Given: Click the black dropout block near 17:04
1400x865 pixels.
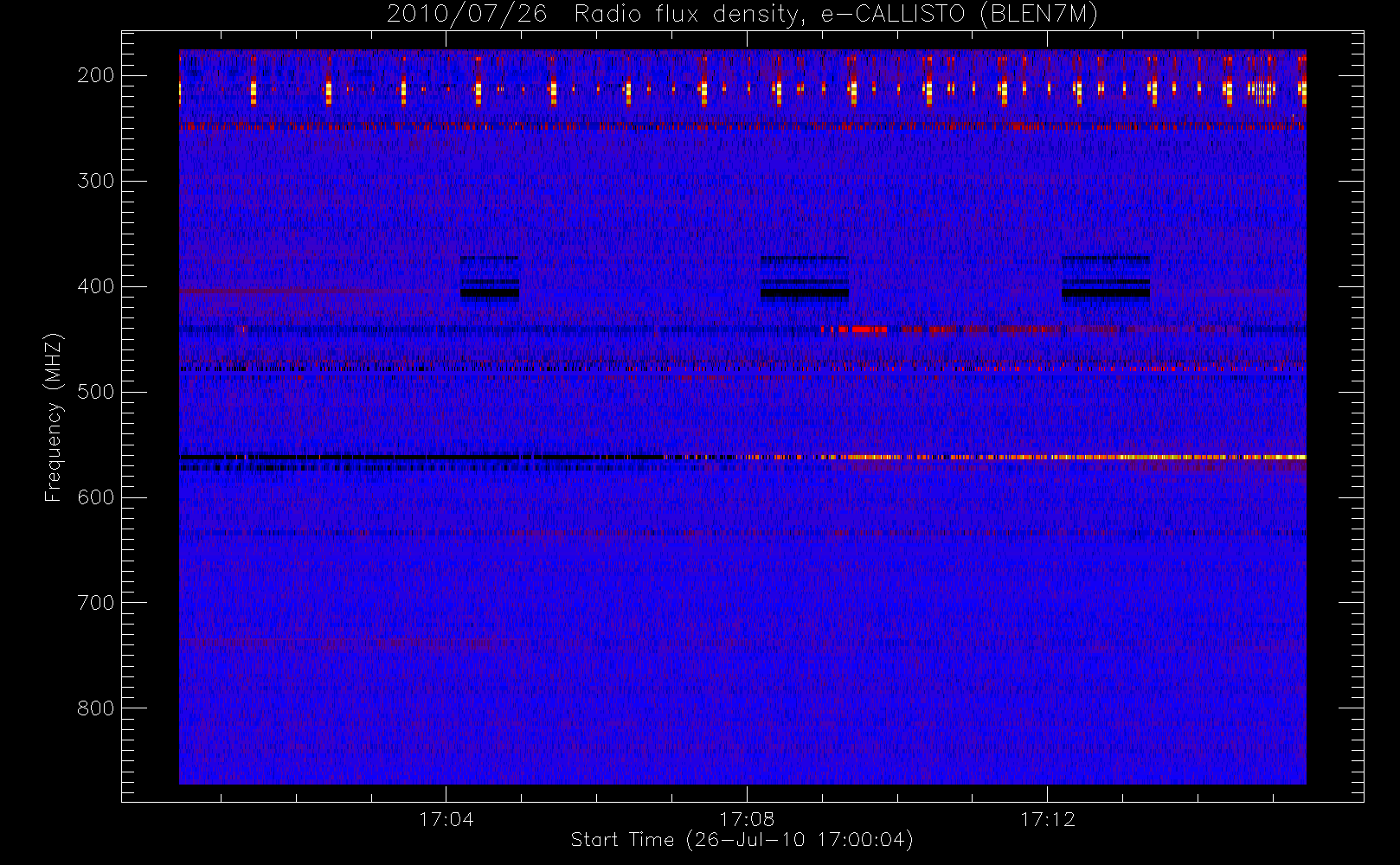Looking at the screenshot, I should [x=490, y=293].
